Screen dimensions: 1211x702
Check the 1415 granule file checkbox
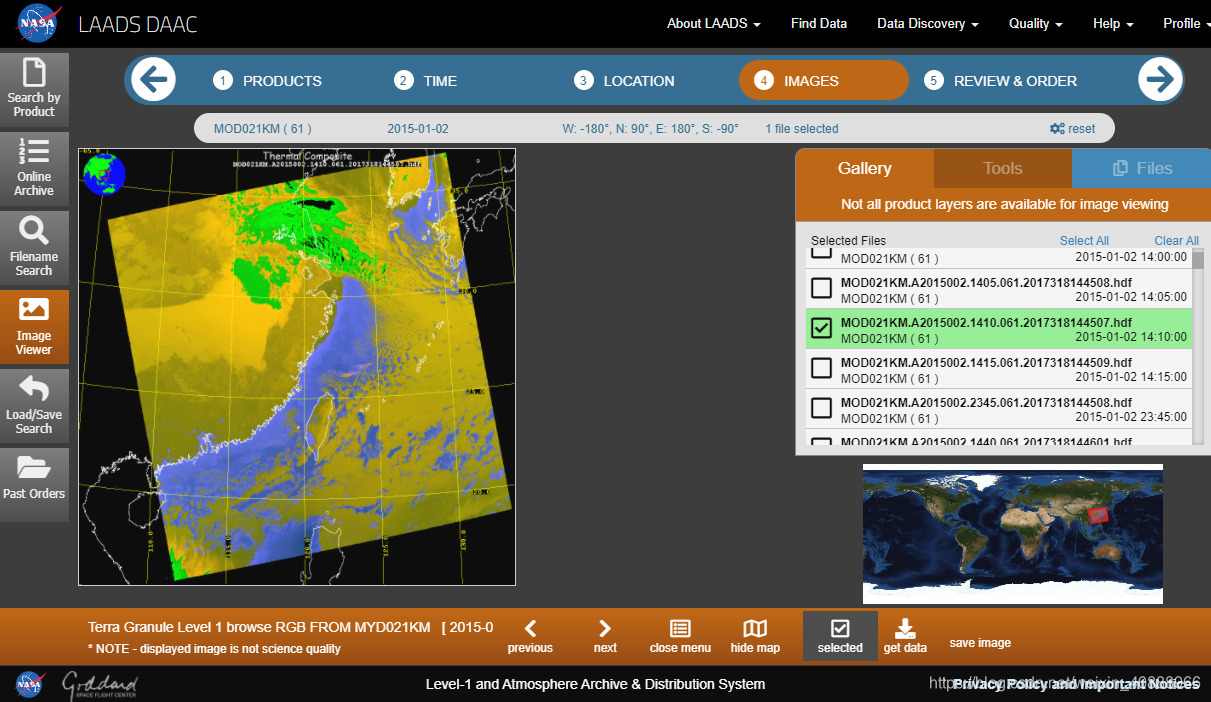821,368
